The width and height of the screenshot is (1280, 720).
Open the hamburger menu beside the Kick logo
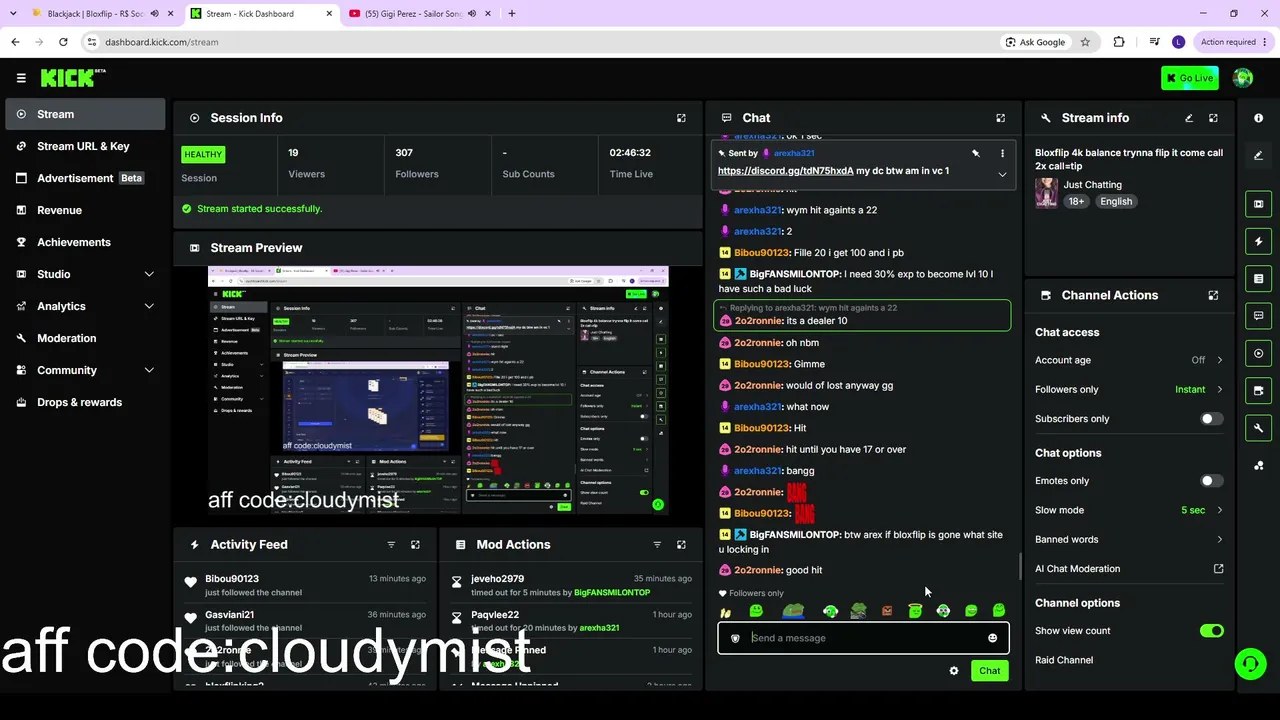click(21, 78)
